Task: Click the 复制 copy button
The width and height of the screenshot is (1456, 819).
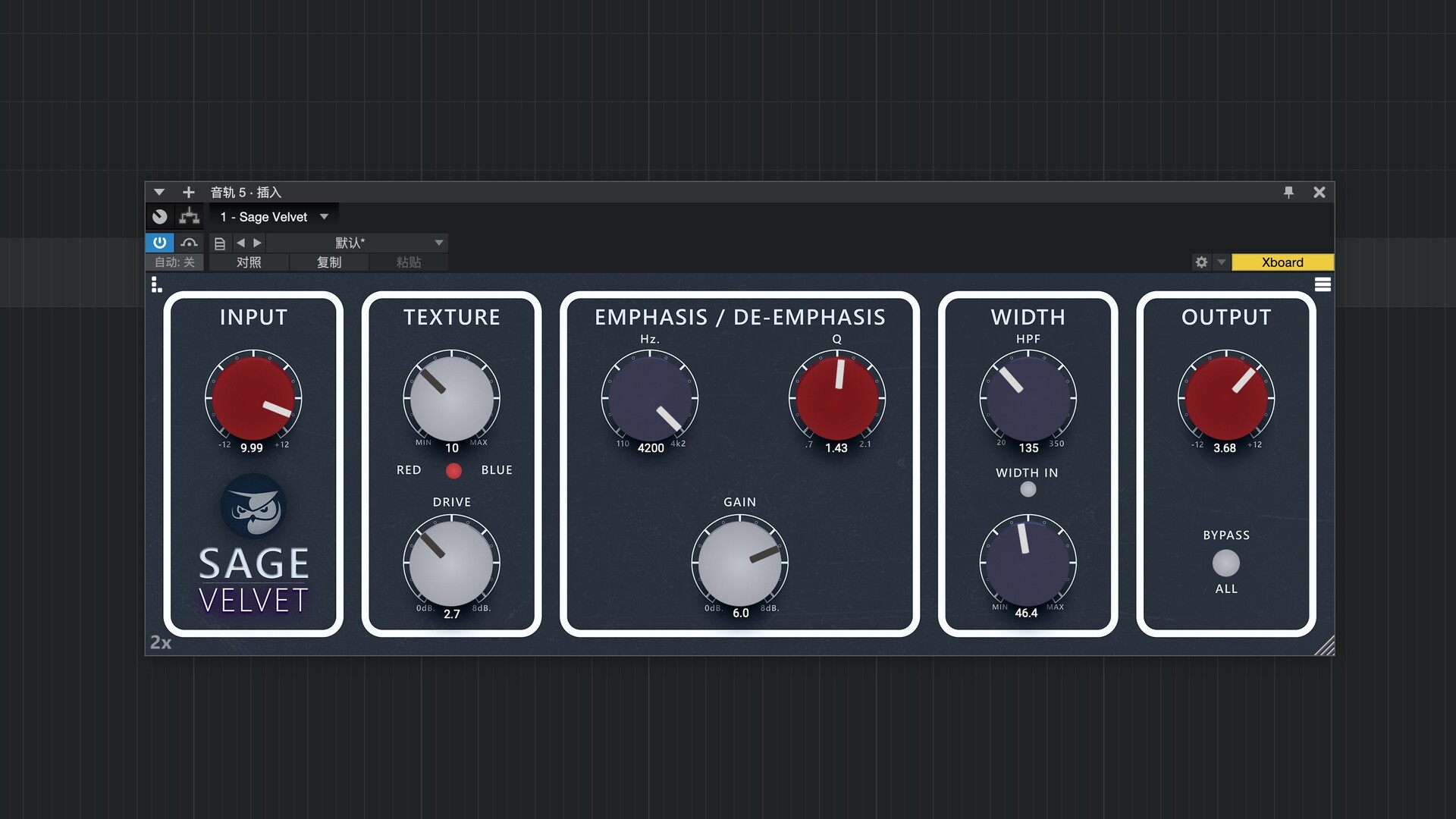Action: [x=329, y=262]
